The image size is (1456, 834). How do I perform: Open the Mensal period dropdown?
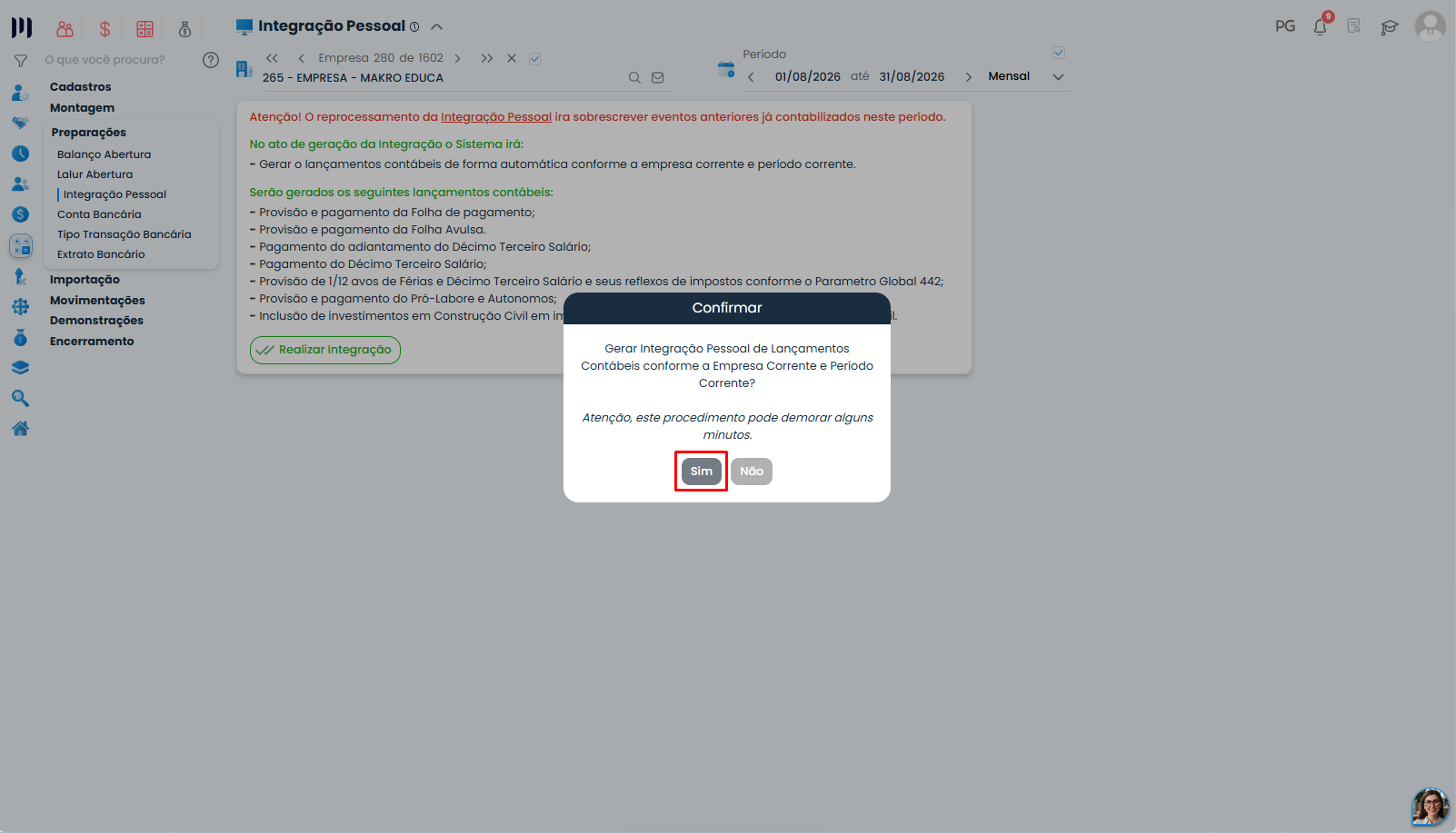point(1027,76)
